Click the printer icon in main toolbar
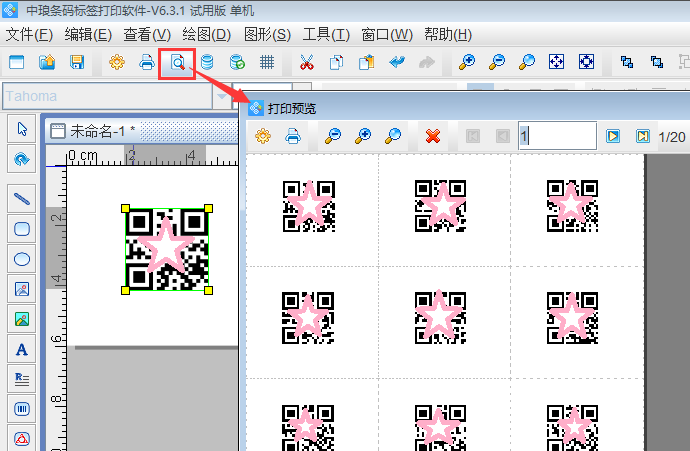Image resolution: width=690 pixels, height=451 pixels. (x=147, y=62)
